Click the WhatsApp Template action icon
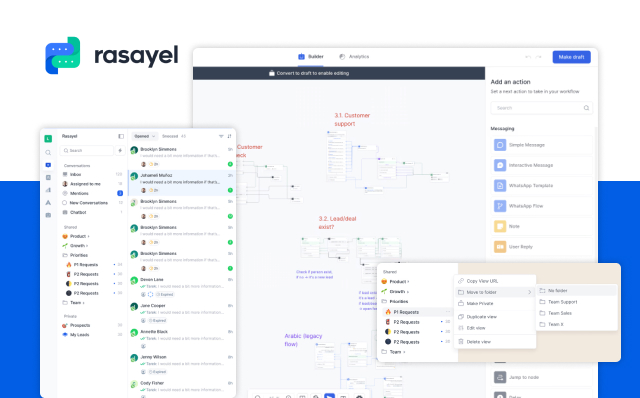Screen dimensions: 640x398 500,185
